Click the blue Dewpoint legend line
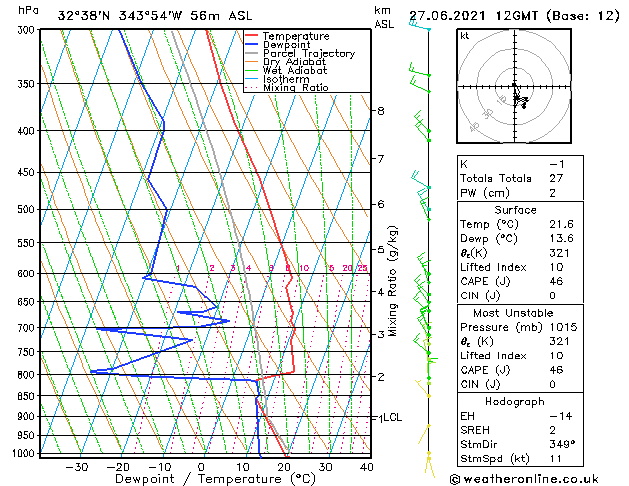The height and width of the screenshot is (486, 629). (x=251, y=45)
